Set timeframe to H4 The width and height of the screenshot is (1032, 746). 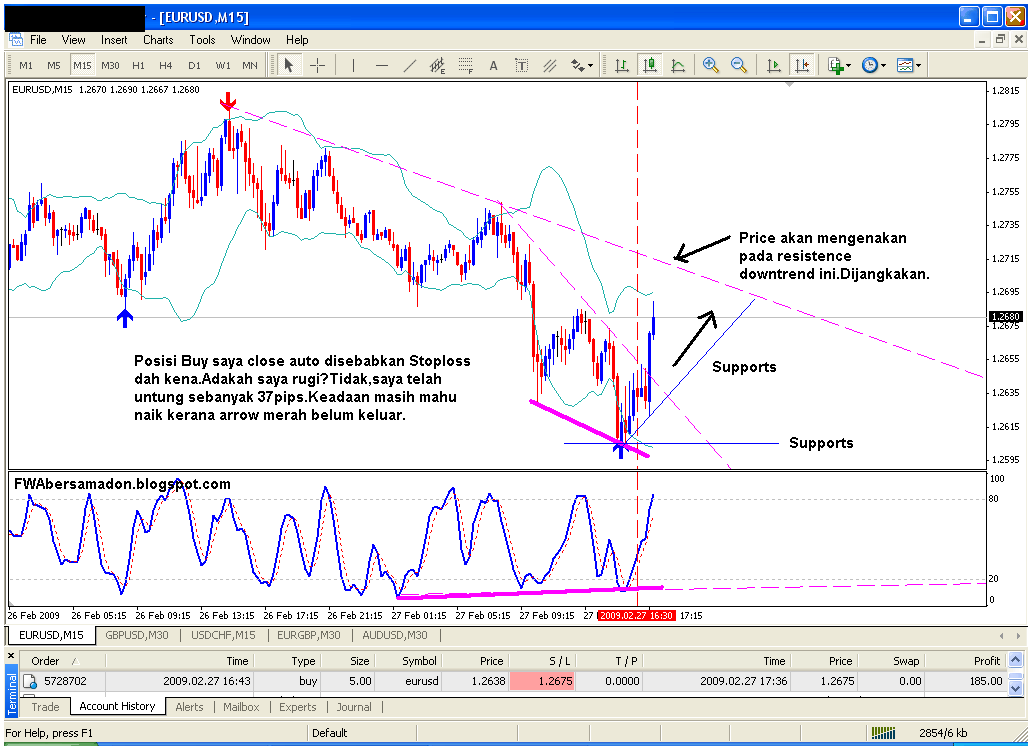(x=166, y=65)
